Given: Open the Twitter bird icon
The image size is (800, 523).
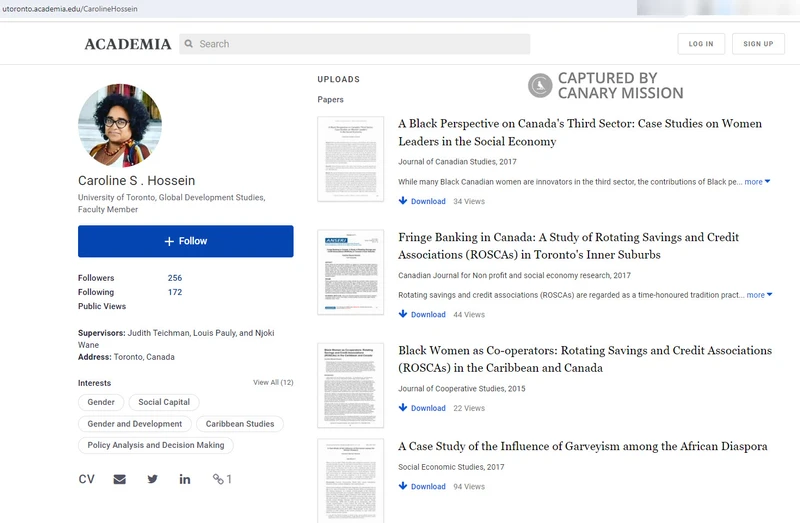Looking at the screenshot, I should point(153,479).
